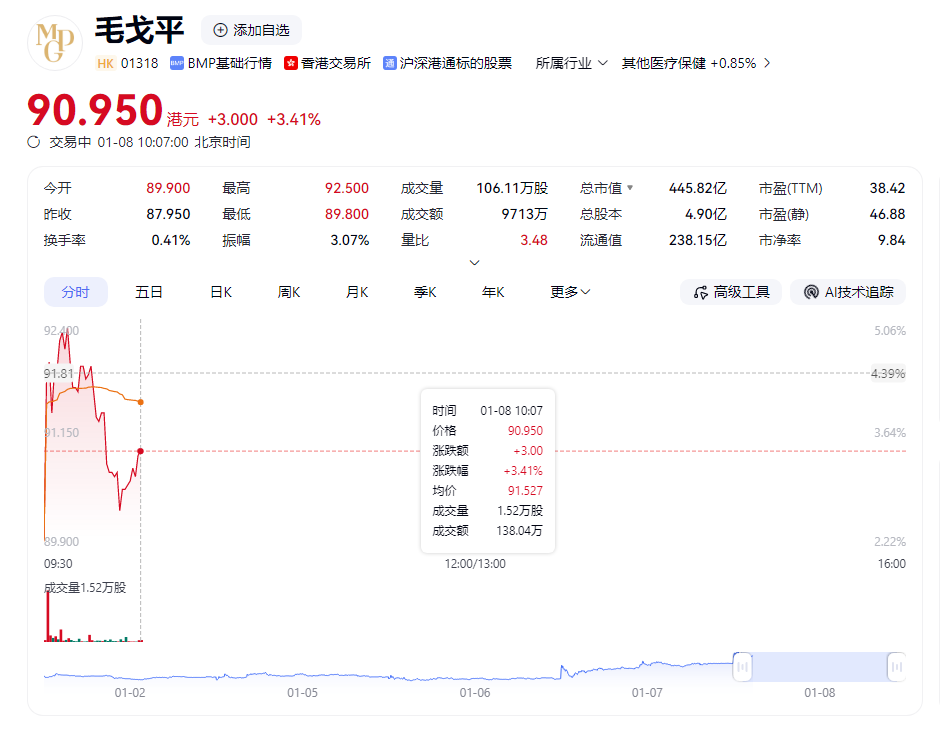Toggle the 总市值 sort triangle
This screenshot has height=730, width=940.
click(x=630, y=188)
